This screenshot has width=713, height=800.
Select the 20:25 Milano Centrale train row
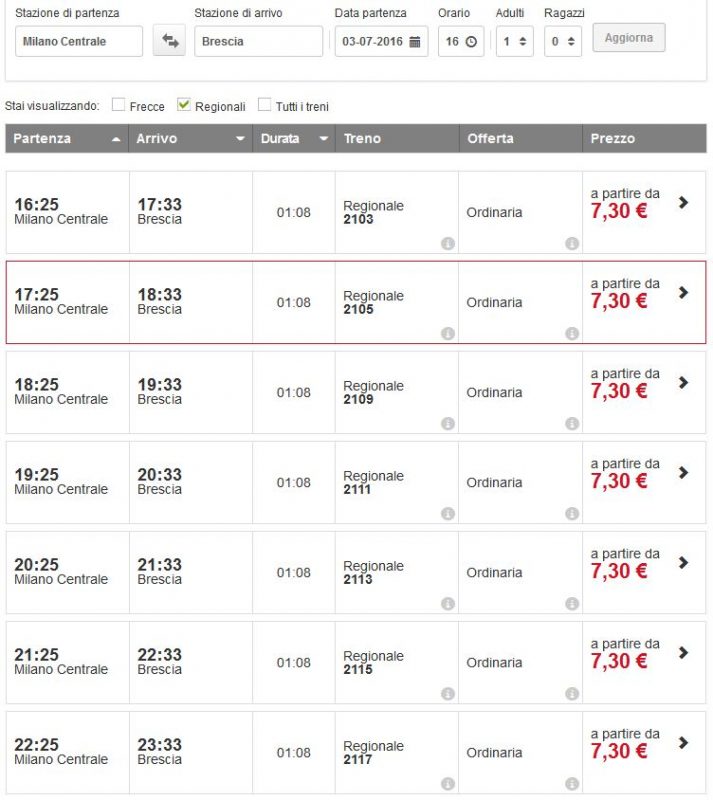pos(356,572)
